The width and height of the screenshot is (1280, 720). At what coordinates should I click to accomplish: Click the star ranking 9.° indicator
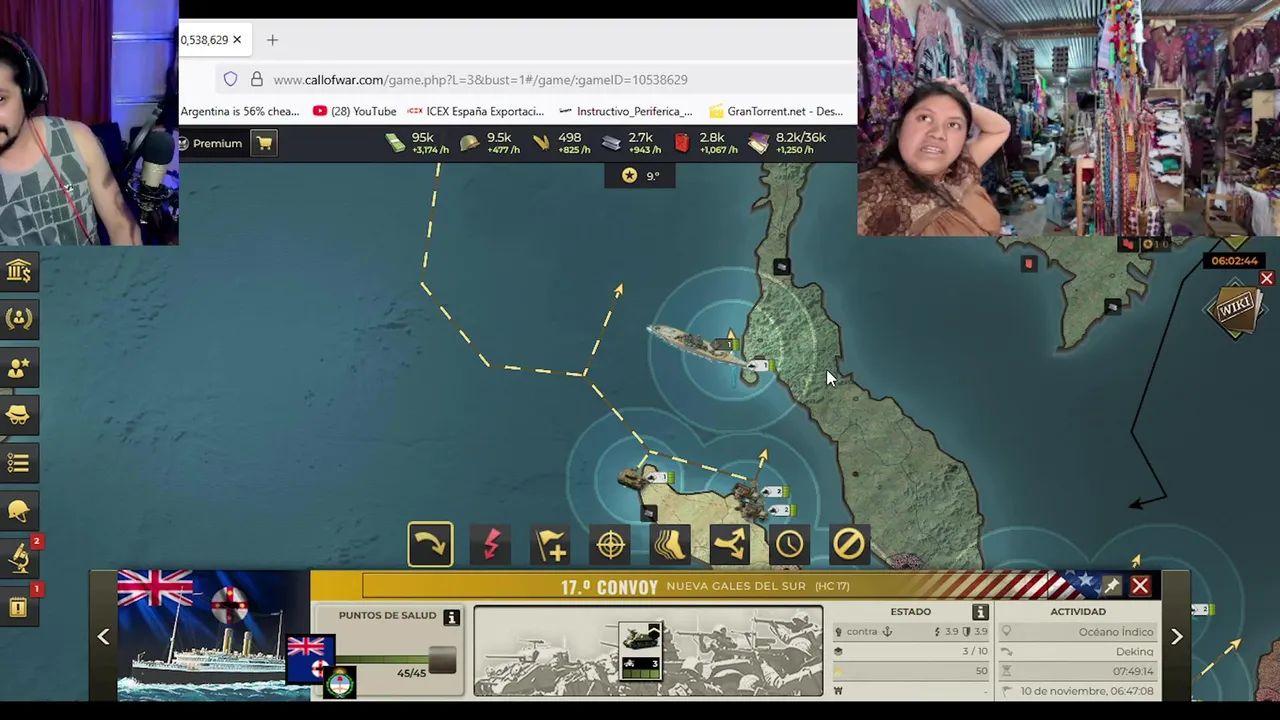pos(640,175)
